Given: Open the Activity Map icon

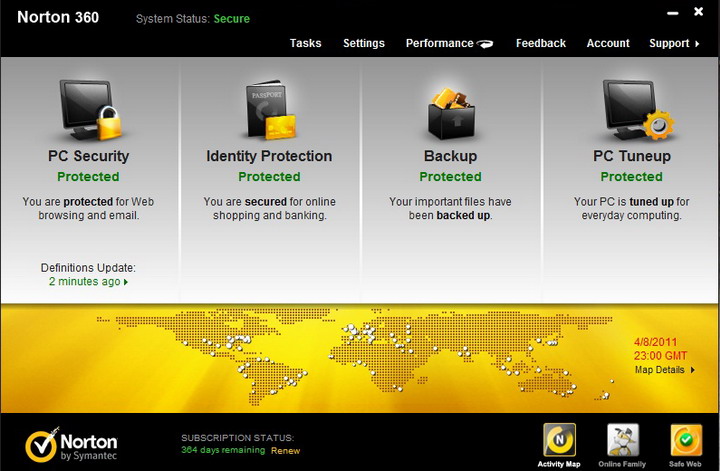Looking at the screenshot, I should click(559, 440).
